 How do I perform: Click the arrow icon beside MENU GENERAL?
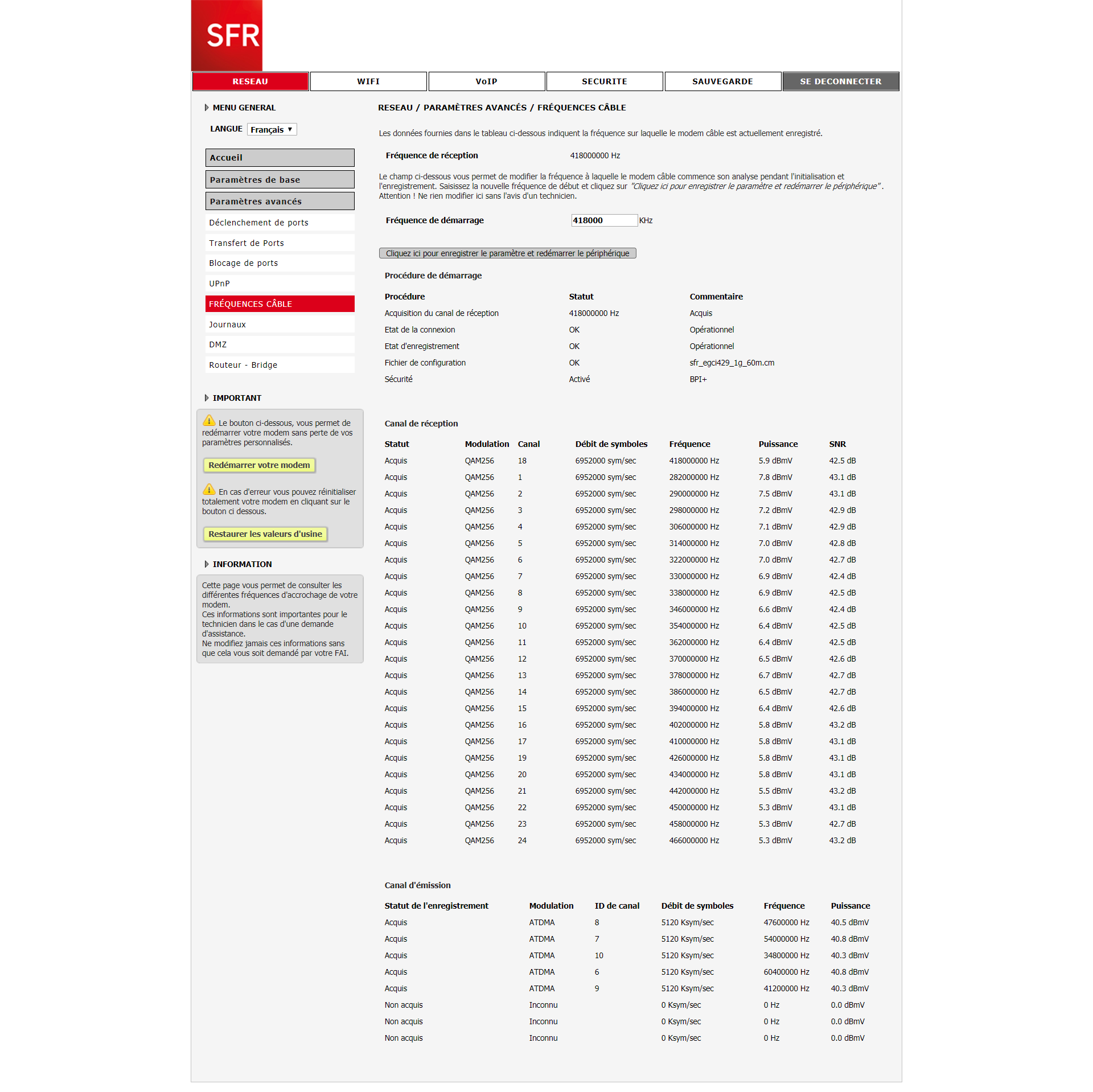207,107
